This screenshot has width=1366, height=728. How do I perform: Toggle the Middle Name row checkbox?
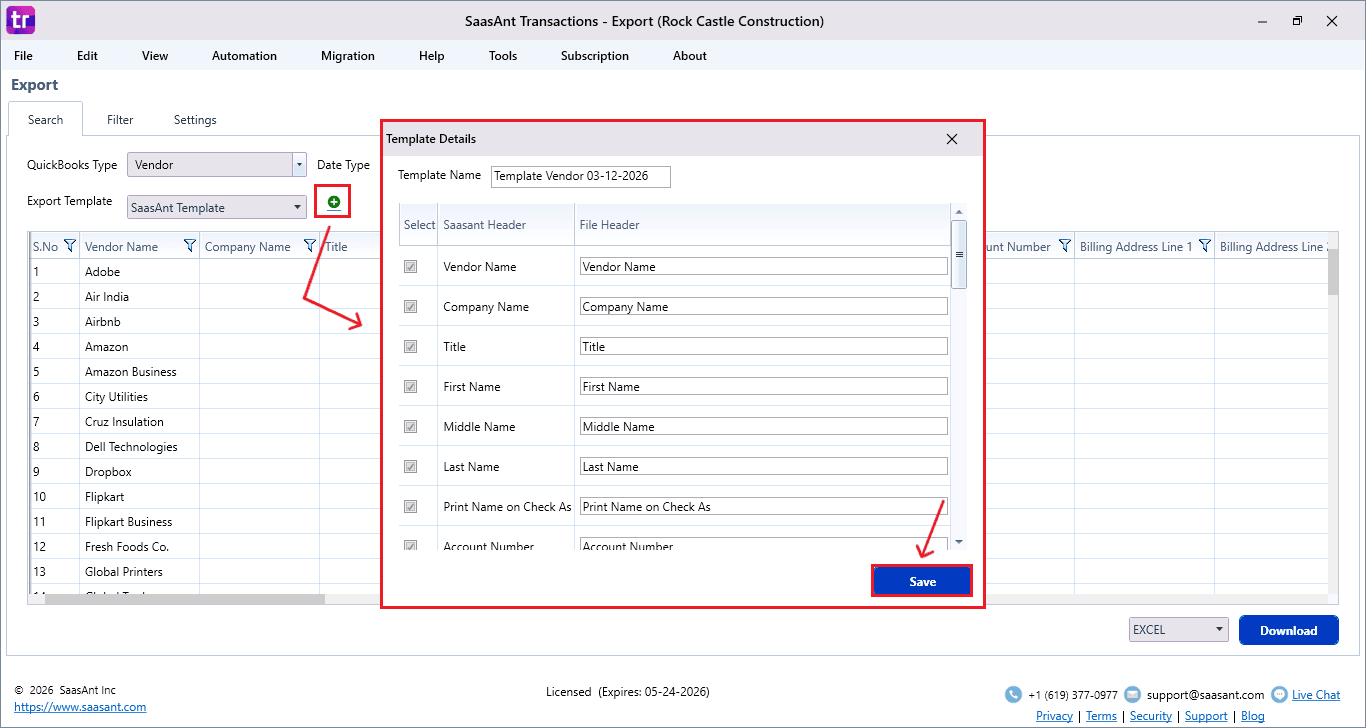tap(410, 427)
